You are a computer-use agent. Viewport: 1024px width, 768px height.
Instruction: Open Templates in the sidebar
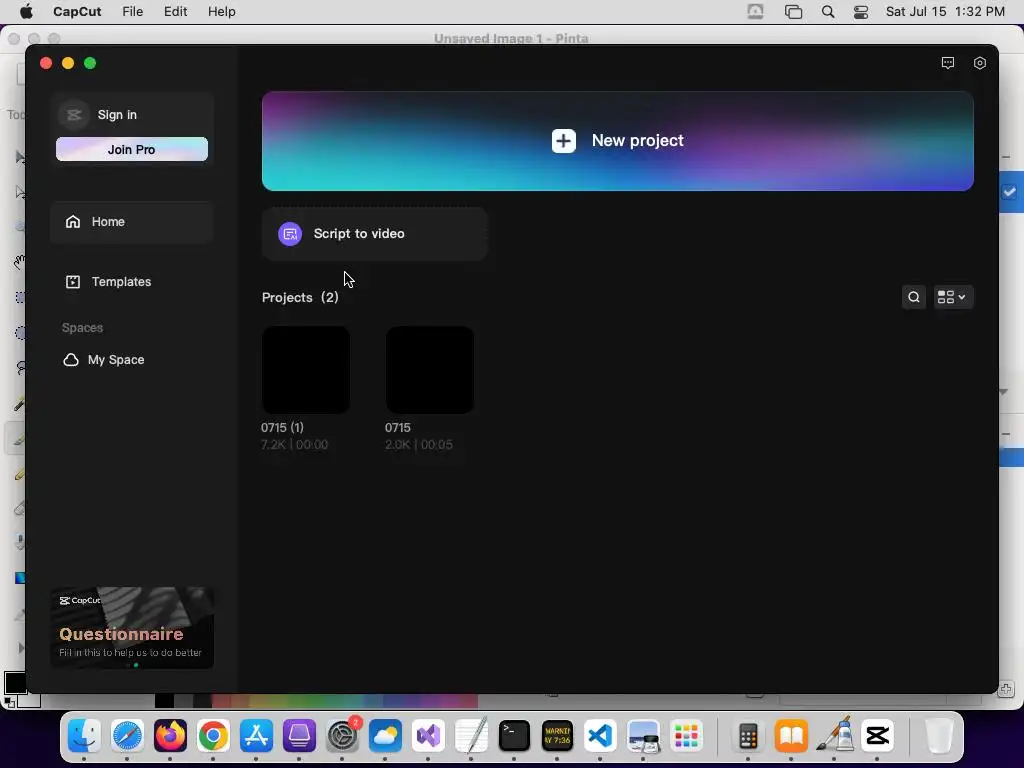132,282
